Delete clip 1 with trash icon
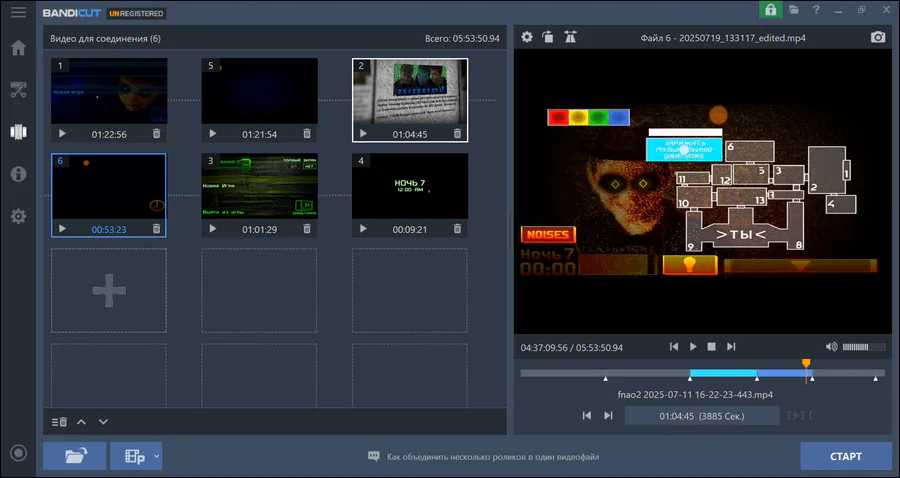The width and height of the screenshot is (900, 478). click(x=157, y=134)
